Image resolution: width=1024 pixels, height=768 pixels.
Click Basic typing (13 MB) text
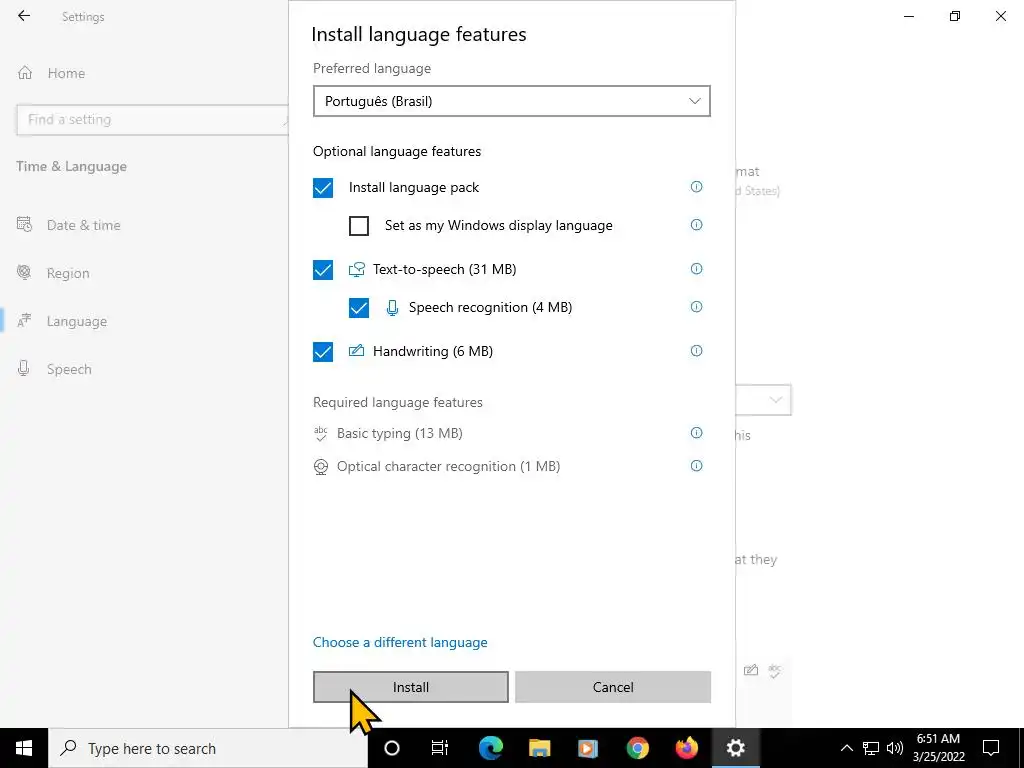400,433
